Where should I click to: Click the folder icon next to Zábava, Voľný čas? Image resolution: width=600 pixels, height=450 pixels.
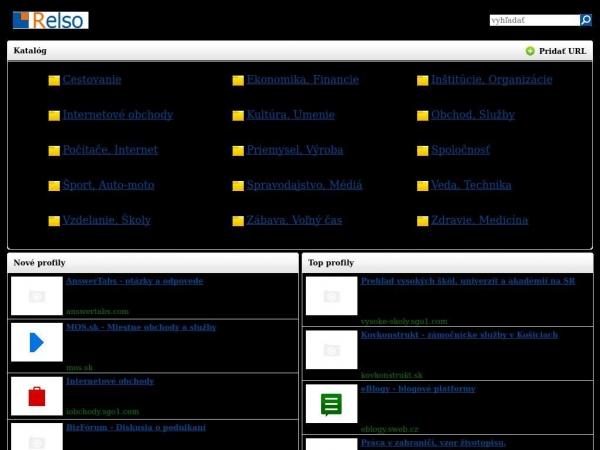tap(238, 221)
